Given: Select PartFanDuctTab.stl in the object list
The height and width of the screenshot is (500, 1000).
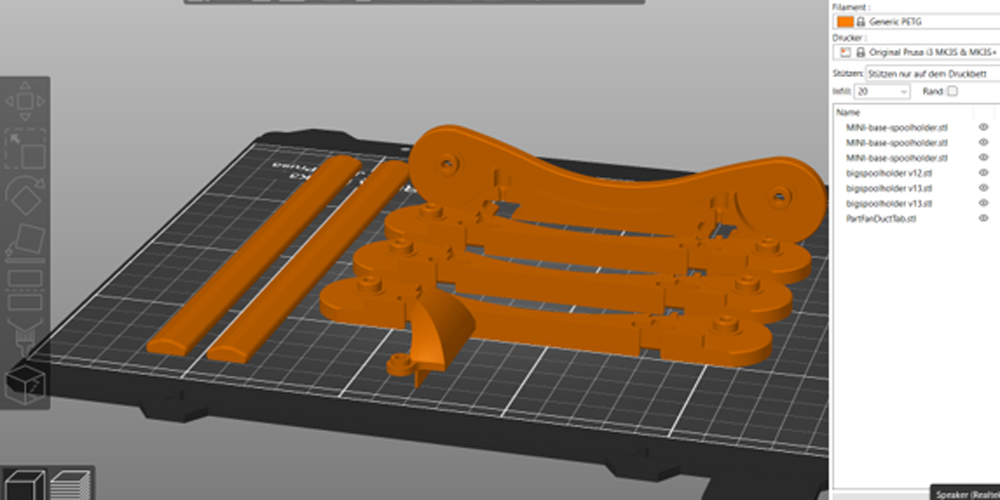Looking at the screenshot, I should pyautogui.click(x=881, y=218).
